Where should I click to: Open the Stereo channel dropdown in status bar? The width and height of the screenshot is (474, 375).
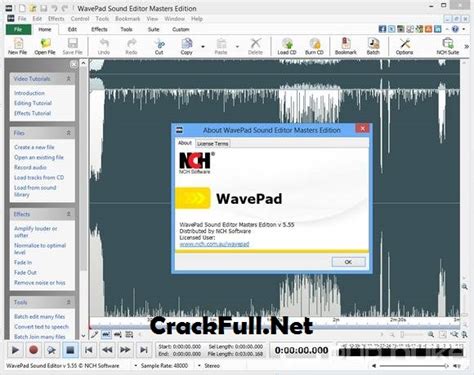[199, 366]
